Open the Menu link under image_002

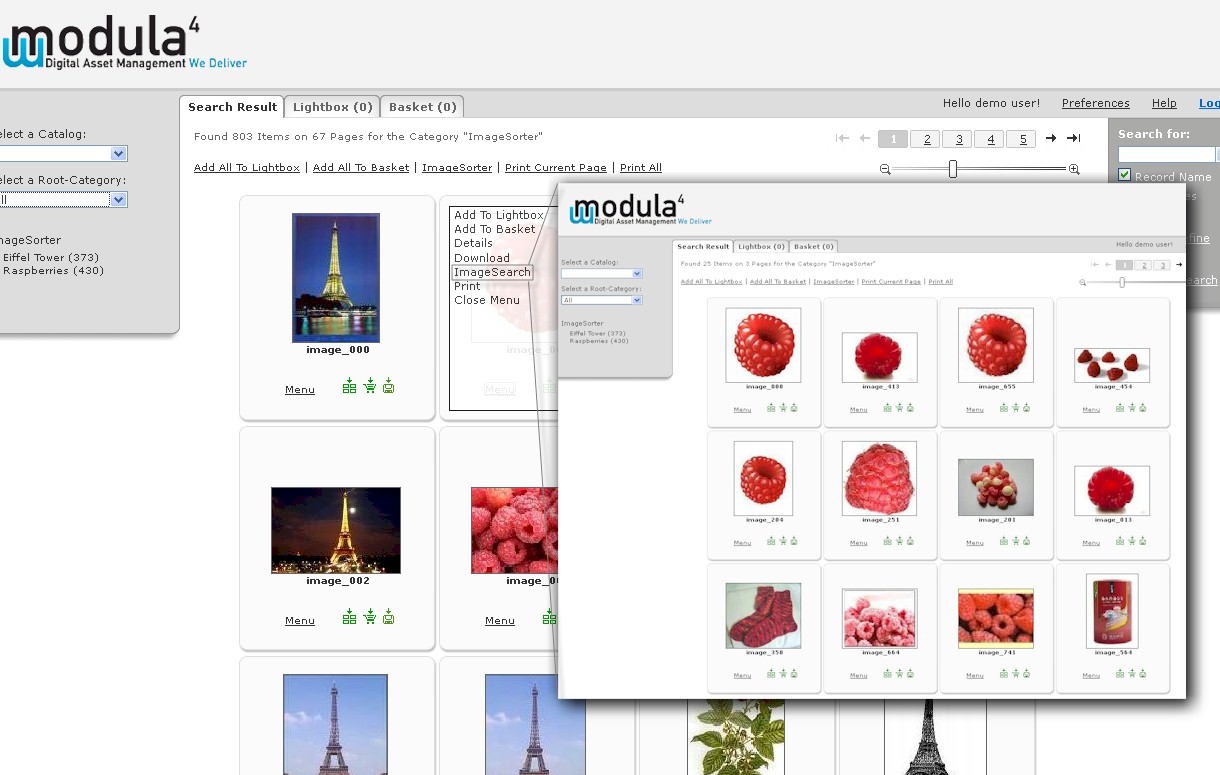[300, 621]
